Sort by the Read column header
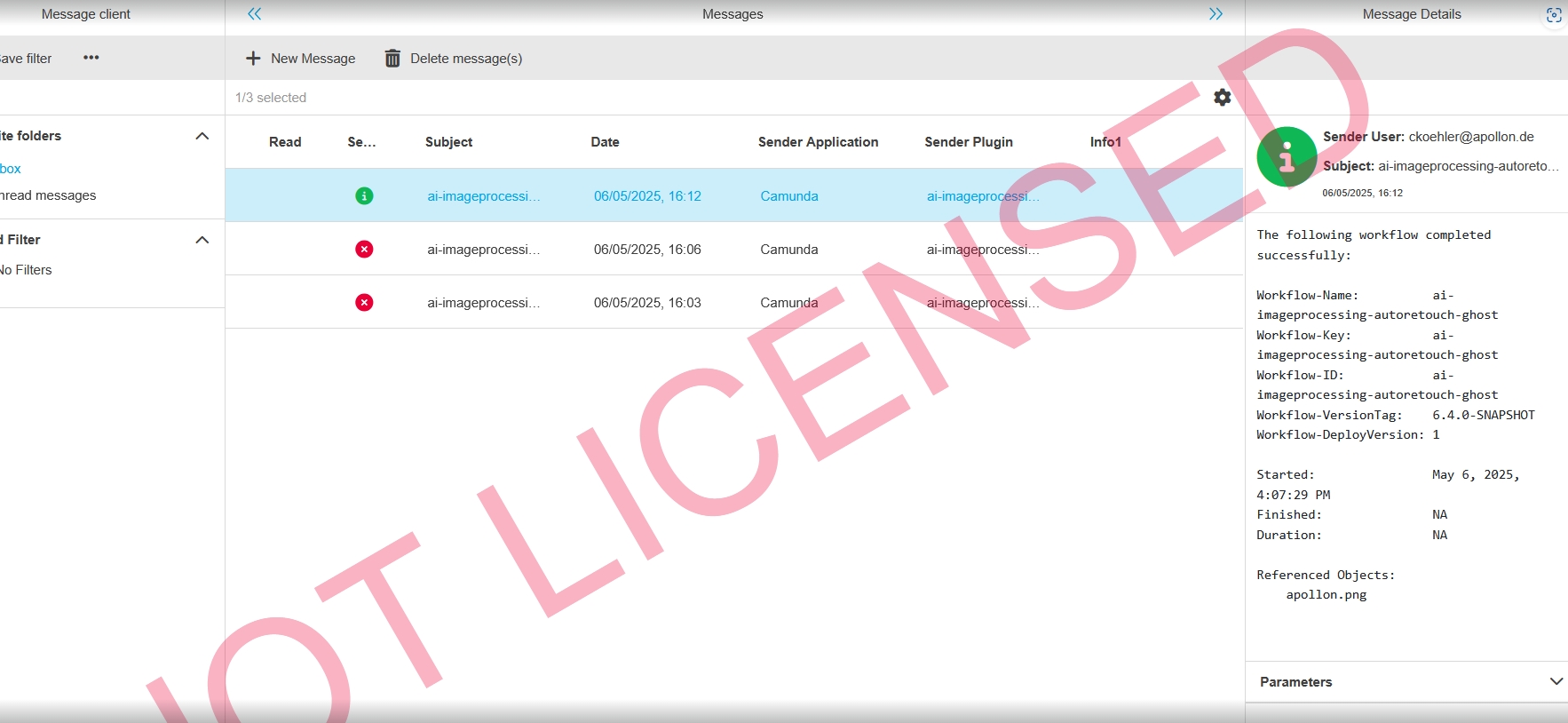The width and height of the screenshot is (1568, 723). [x=285, y=142]
